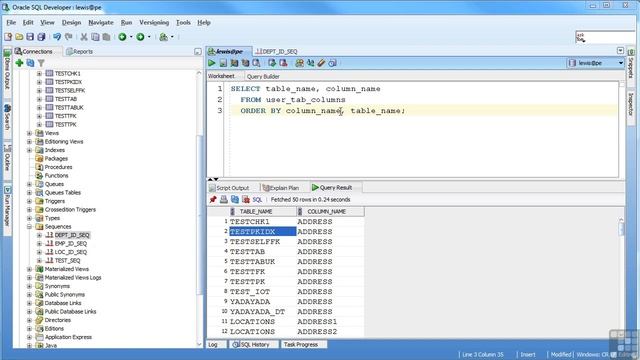640x360 pixels.
Task: Click the Open folder icon
Action: coord(19,37)
